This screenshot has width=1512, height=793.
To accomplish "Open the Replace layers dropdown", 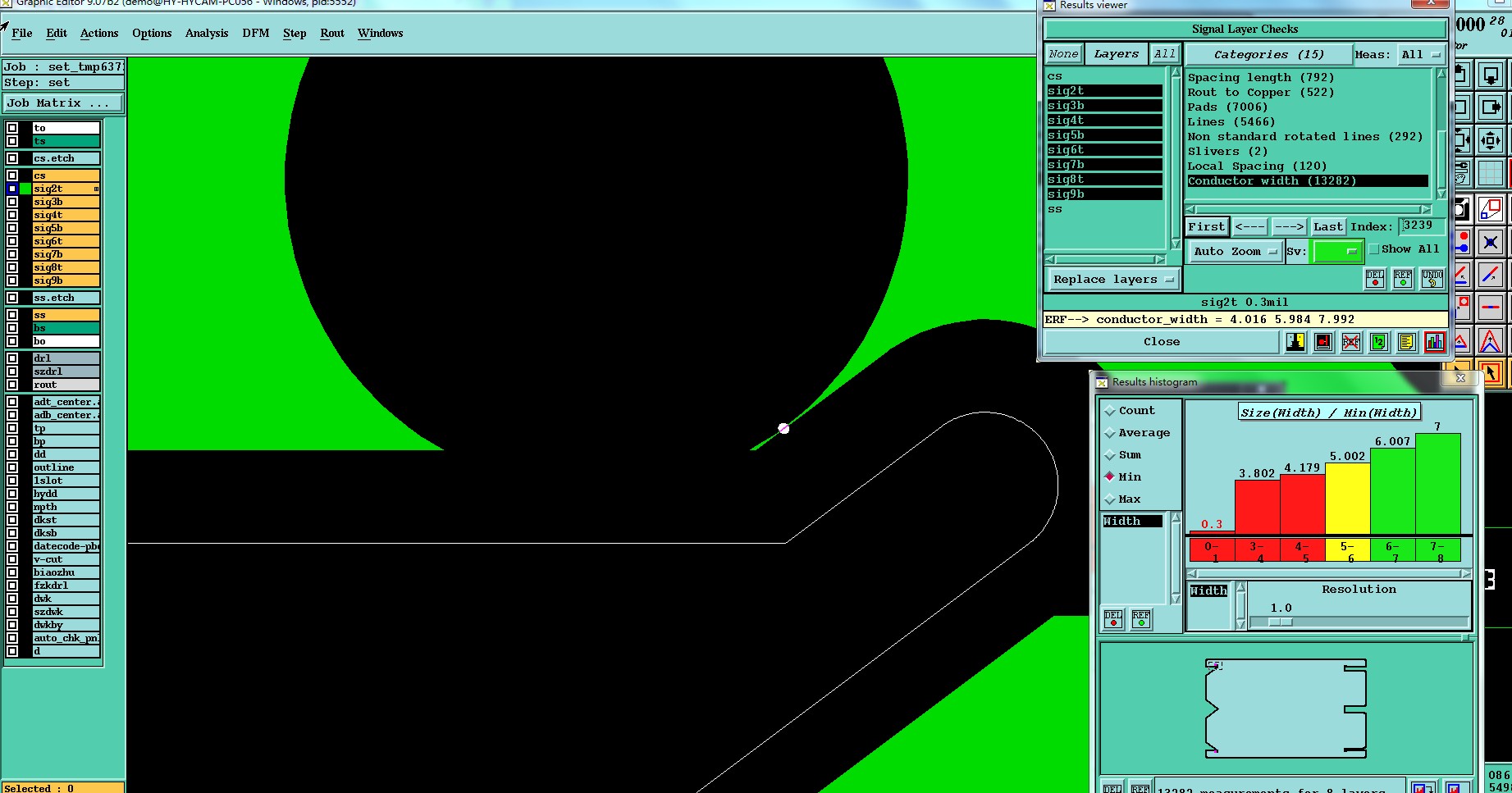I will coord(1113,280).
